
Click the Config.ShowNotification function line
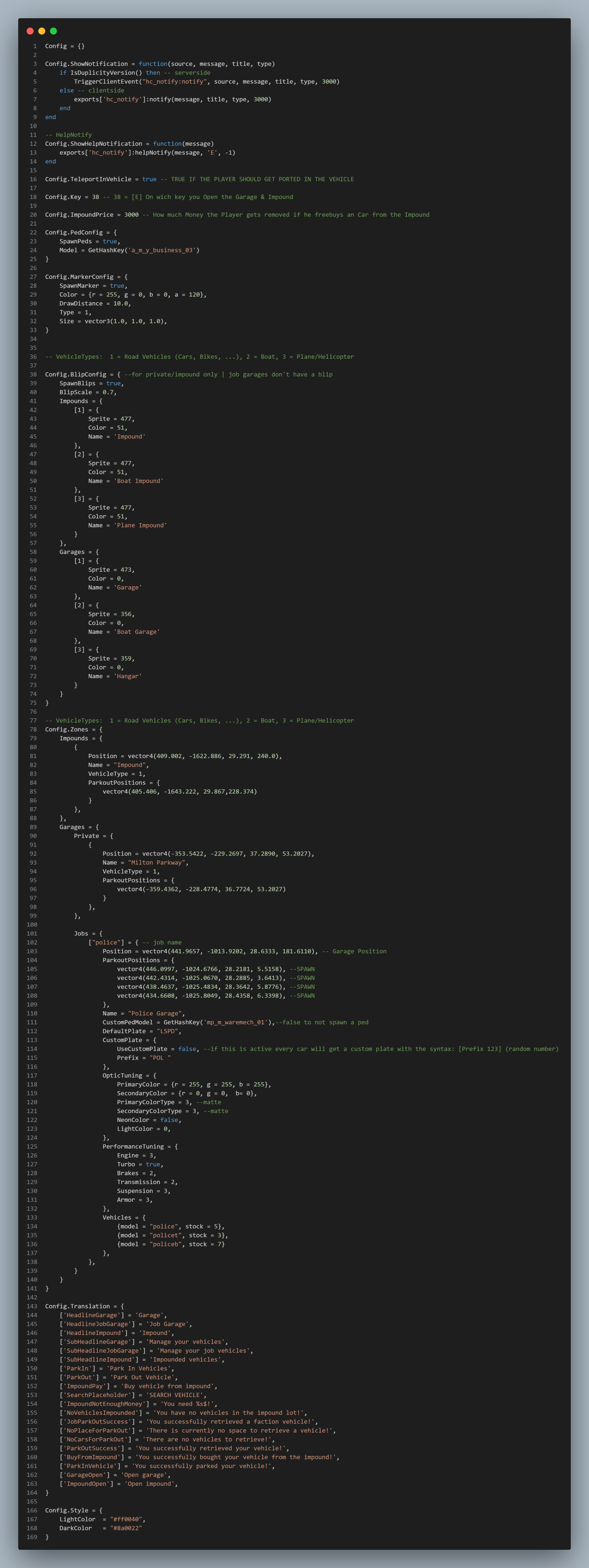click(159, 64)
